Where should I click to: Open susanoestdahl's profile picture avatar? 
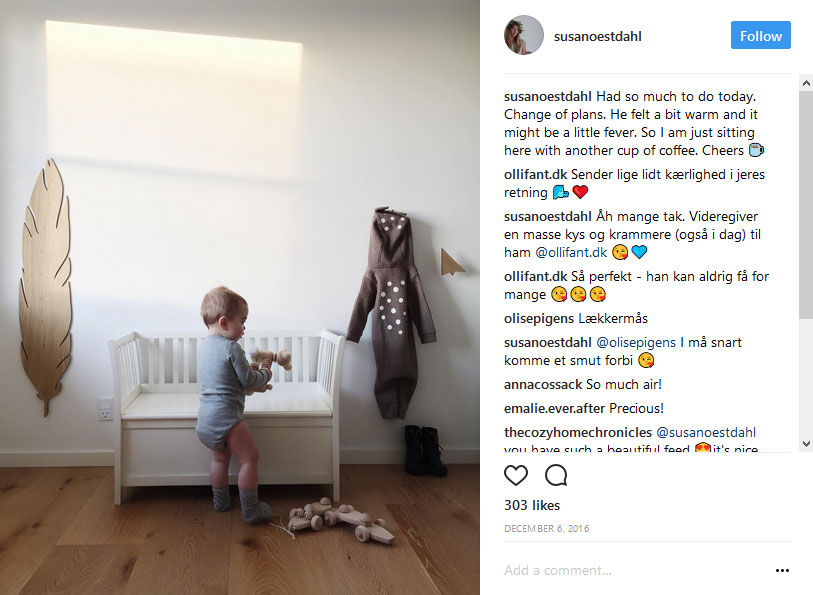[x=524, y=35]
